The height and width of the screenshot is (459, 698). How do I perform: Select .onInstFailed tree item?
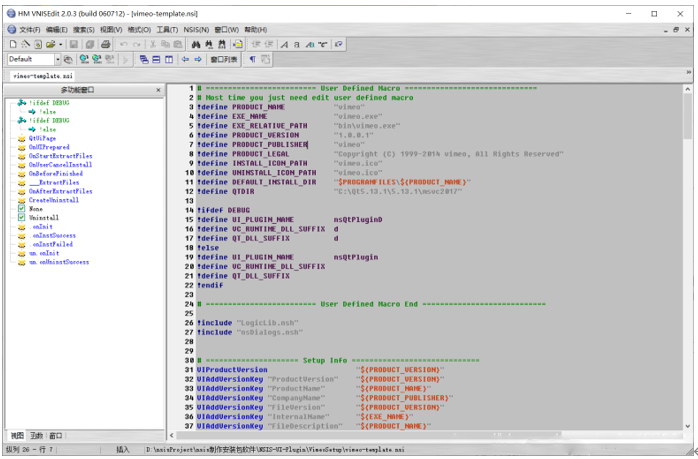coord(52,244)
